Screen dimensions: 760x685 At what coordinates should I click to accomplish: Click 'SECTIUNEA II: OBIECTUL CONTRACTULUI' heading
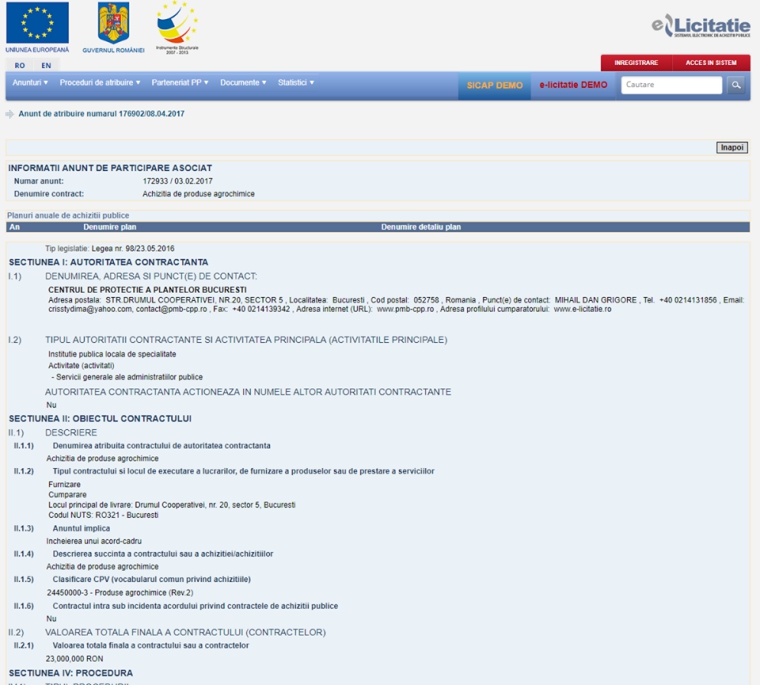pos(100,419)
